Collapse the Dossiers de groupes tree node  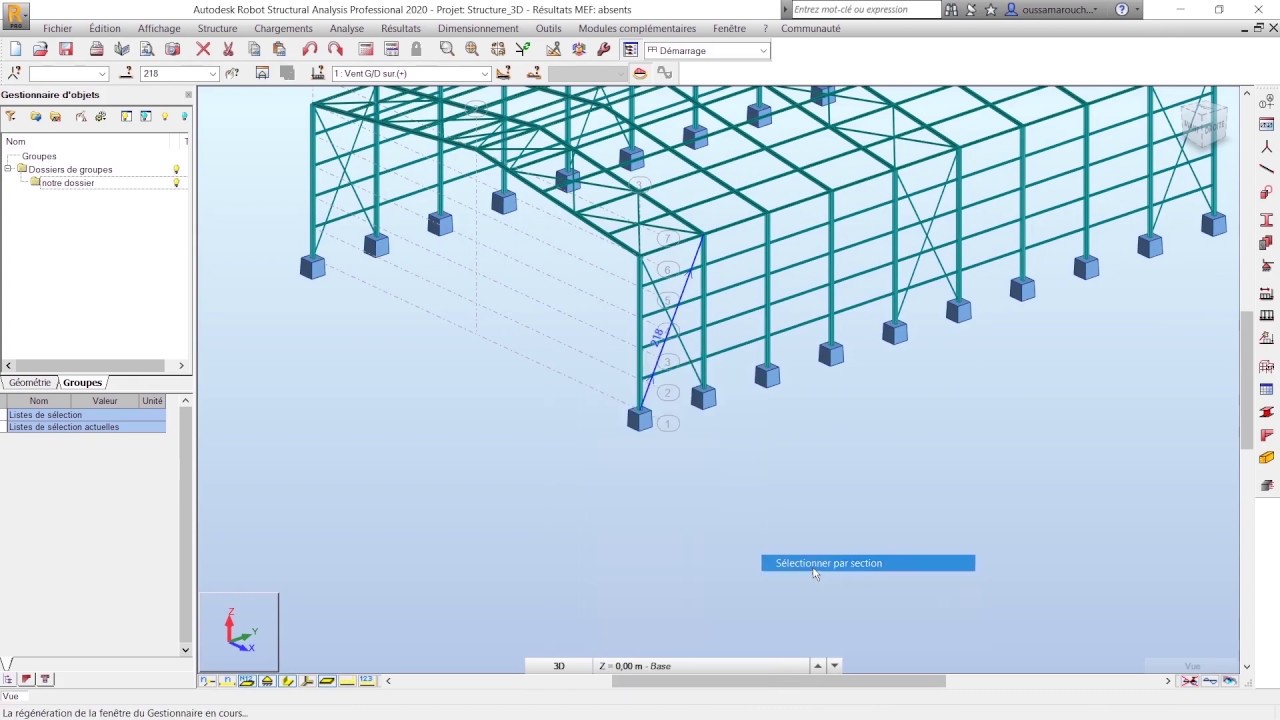pos(8,169)
